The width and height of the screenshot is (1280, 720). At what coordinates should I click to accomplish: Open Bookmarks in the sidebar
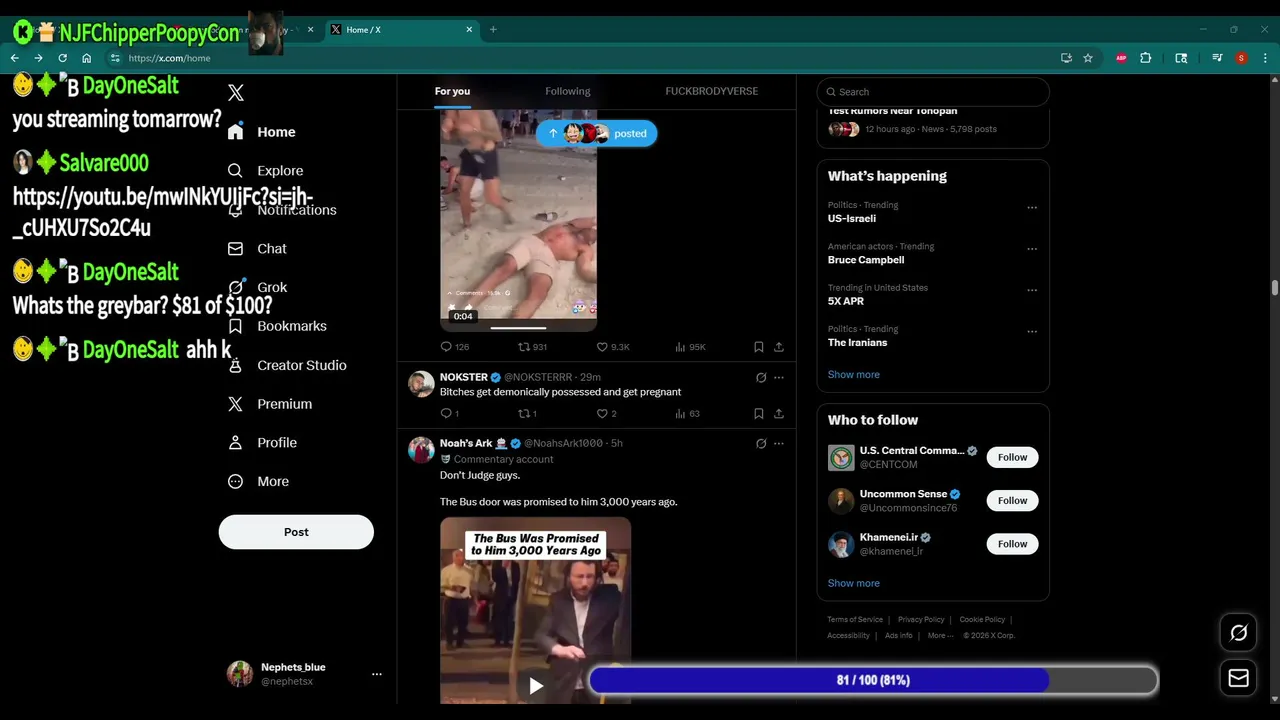point(277,326)
